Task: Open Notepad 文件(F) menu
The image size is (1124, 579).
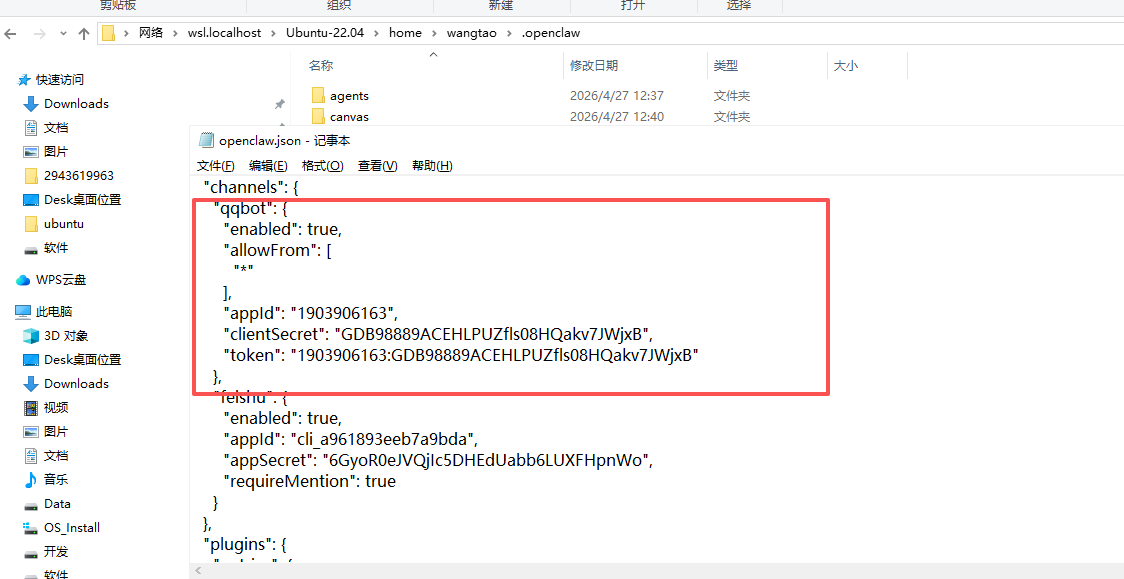Action: click(x=216, y=166)
